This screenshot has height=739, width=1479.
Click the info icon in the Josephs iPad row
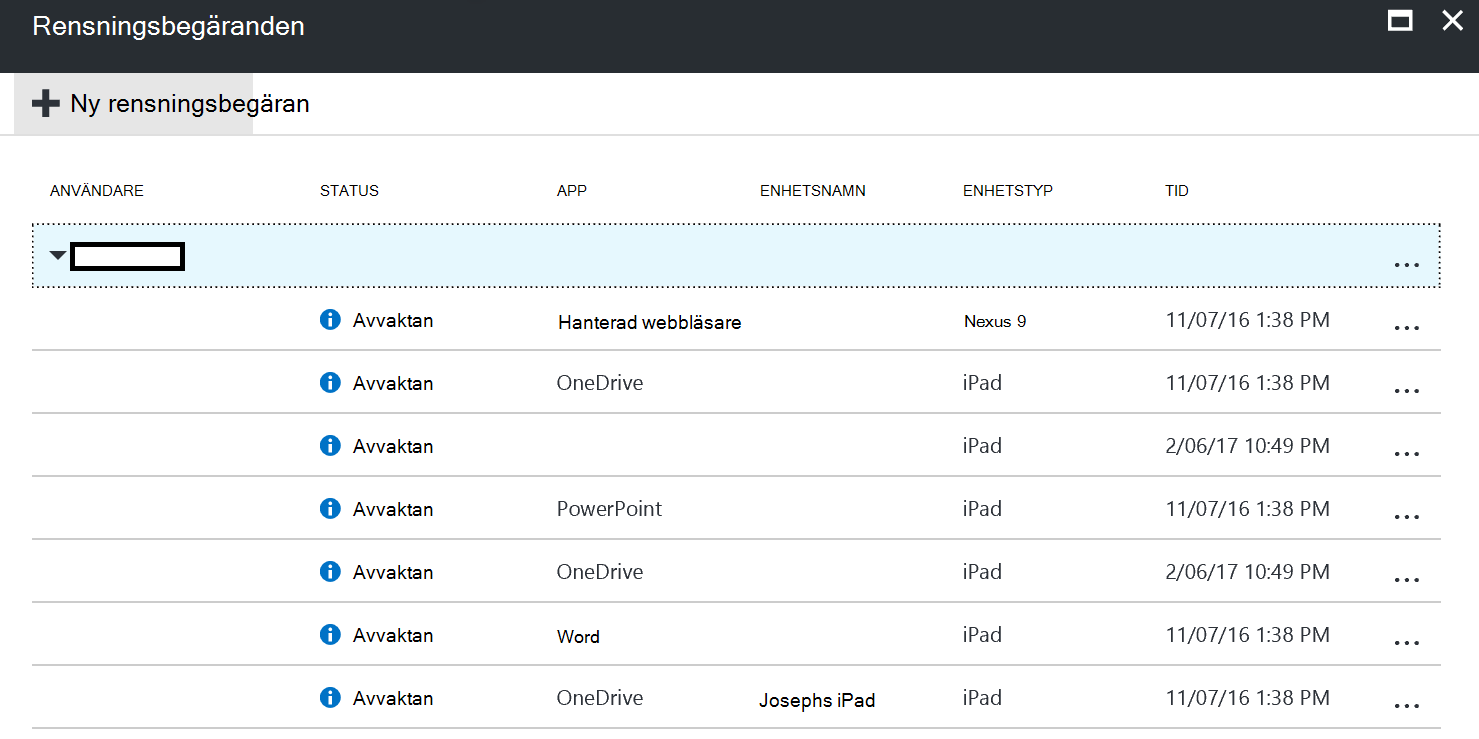pos(330,697)
